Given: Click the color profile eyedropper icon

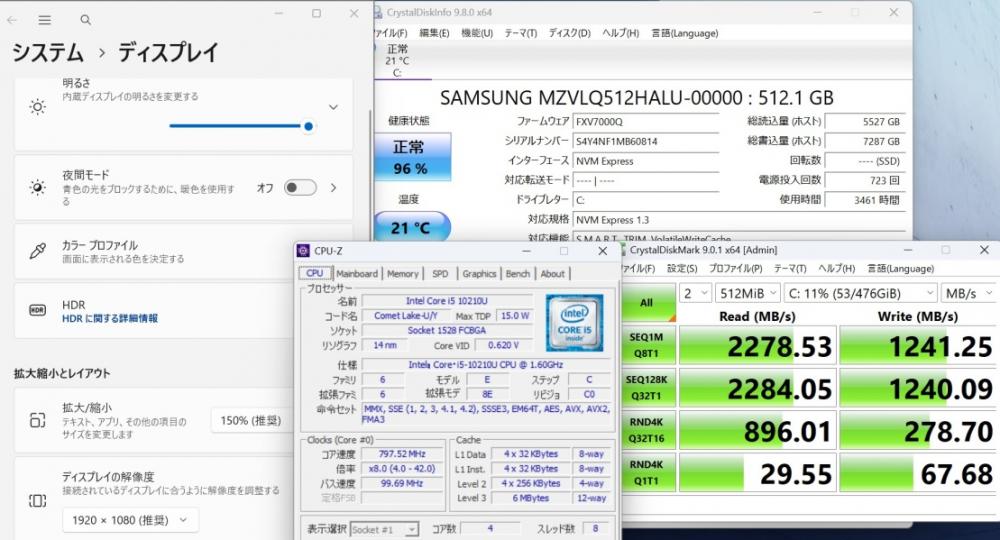Looking at the screenshot, I should [38, 251].
